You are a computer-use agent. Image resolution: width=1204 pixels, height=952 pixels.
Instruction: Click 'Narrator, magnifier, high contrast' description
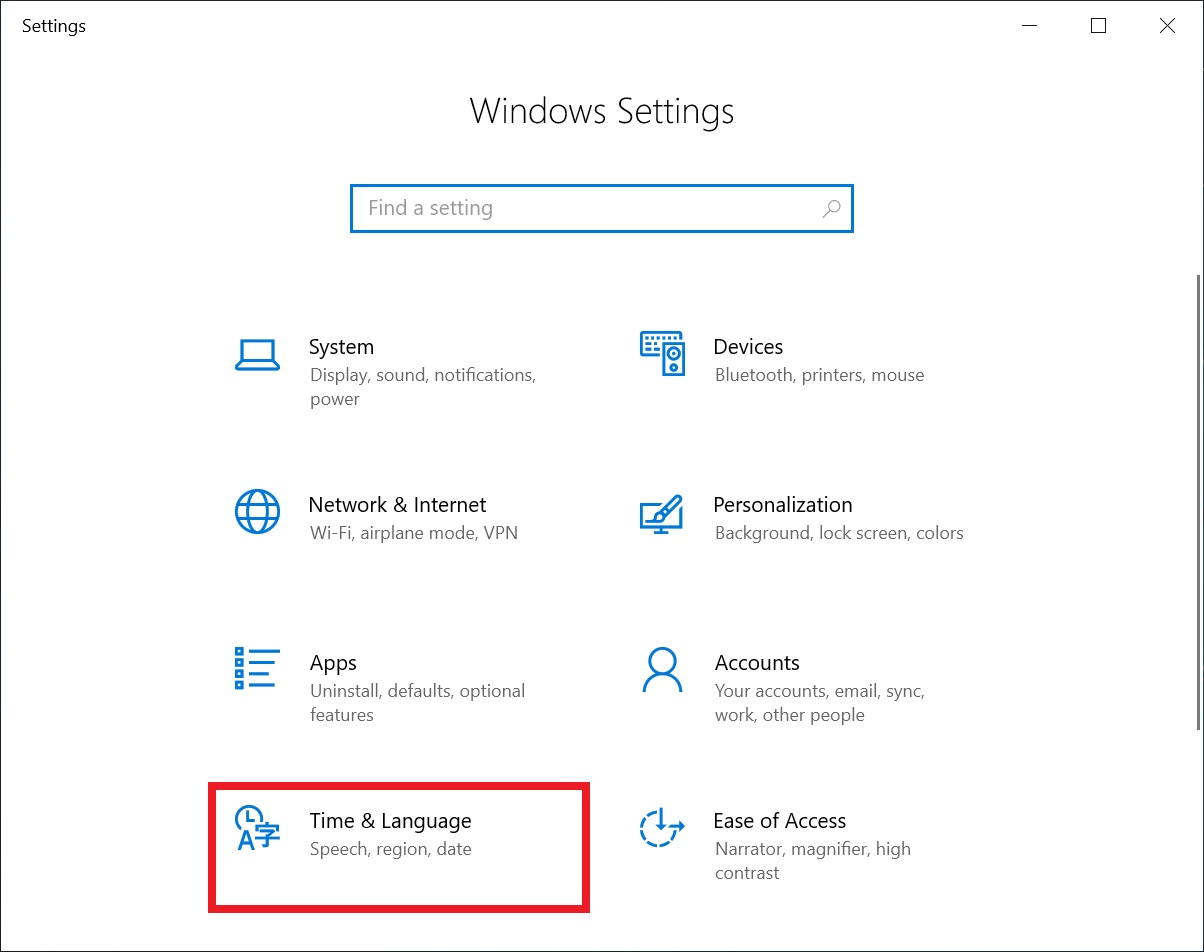813,861
